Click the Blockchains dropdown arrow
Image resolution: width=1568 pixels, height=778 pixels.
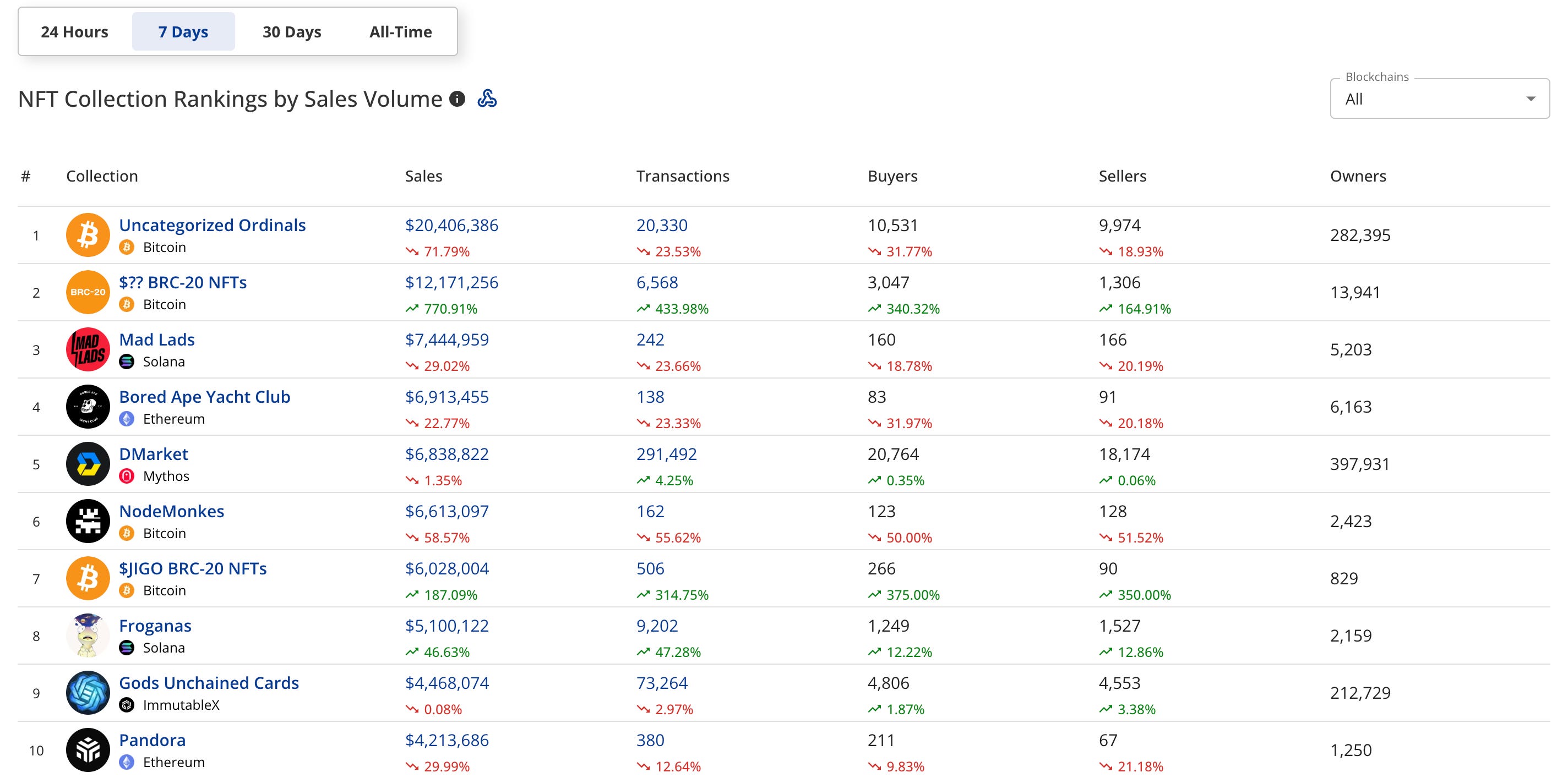click(1530, 99)
